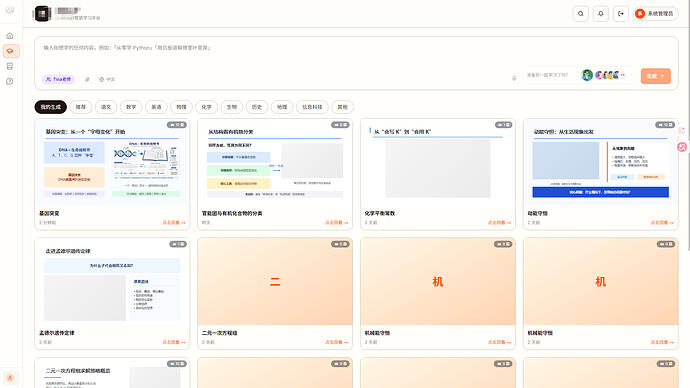Open the Tina老师 teacher selector

click(x=58, y=79)
